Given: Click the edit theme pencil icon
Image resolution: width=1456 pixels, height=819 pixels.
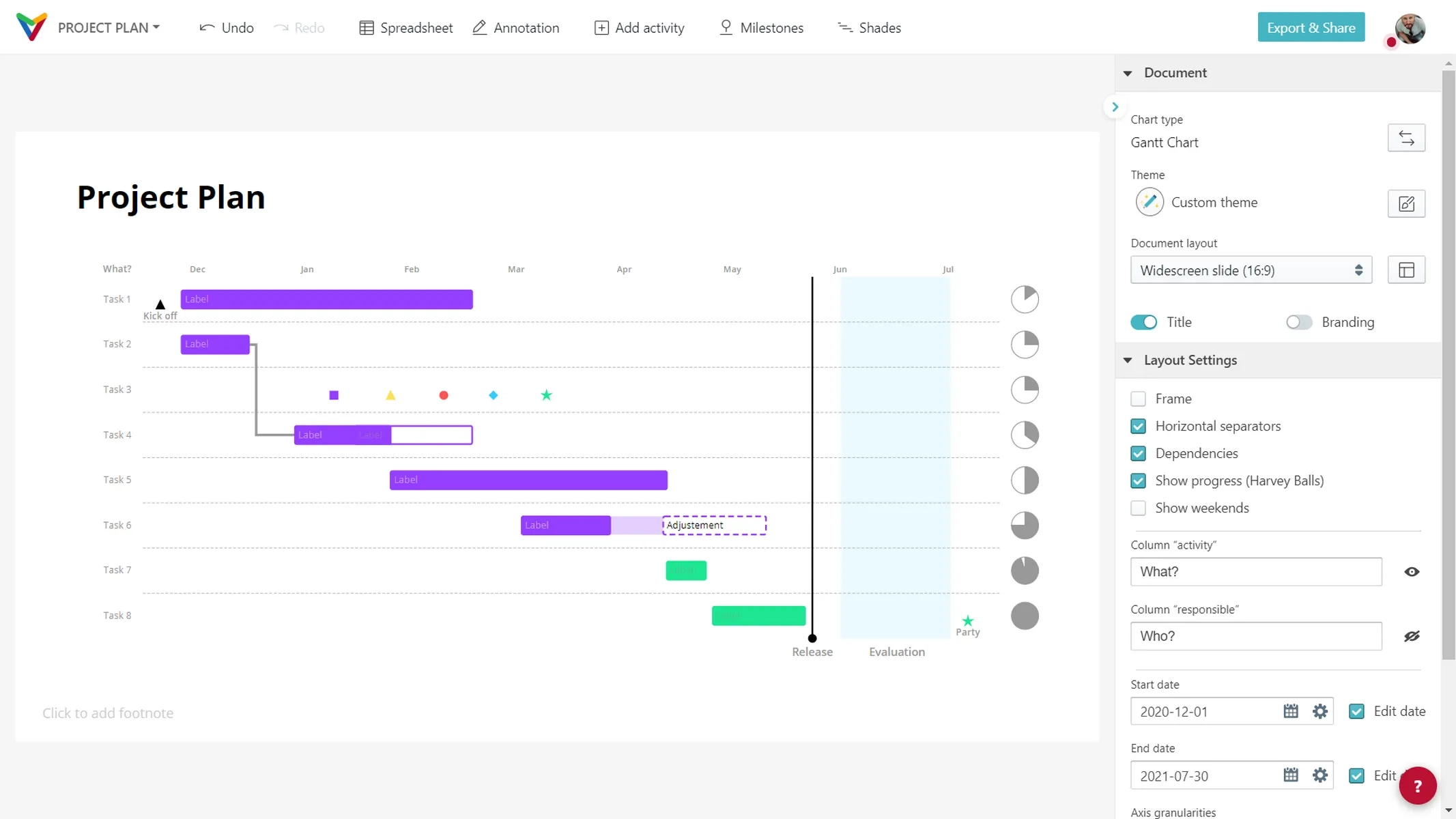Looking at the screenshot, I should tap(1406, 203).
